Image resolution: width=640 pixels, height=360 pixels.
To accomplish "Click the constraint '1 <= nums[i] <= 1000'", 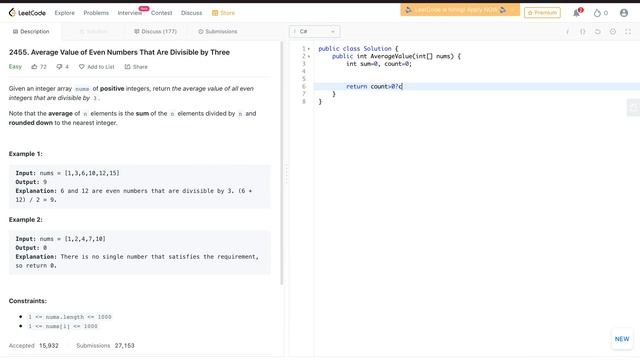I will pos(63,326).
